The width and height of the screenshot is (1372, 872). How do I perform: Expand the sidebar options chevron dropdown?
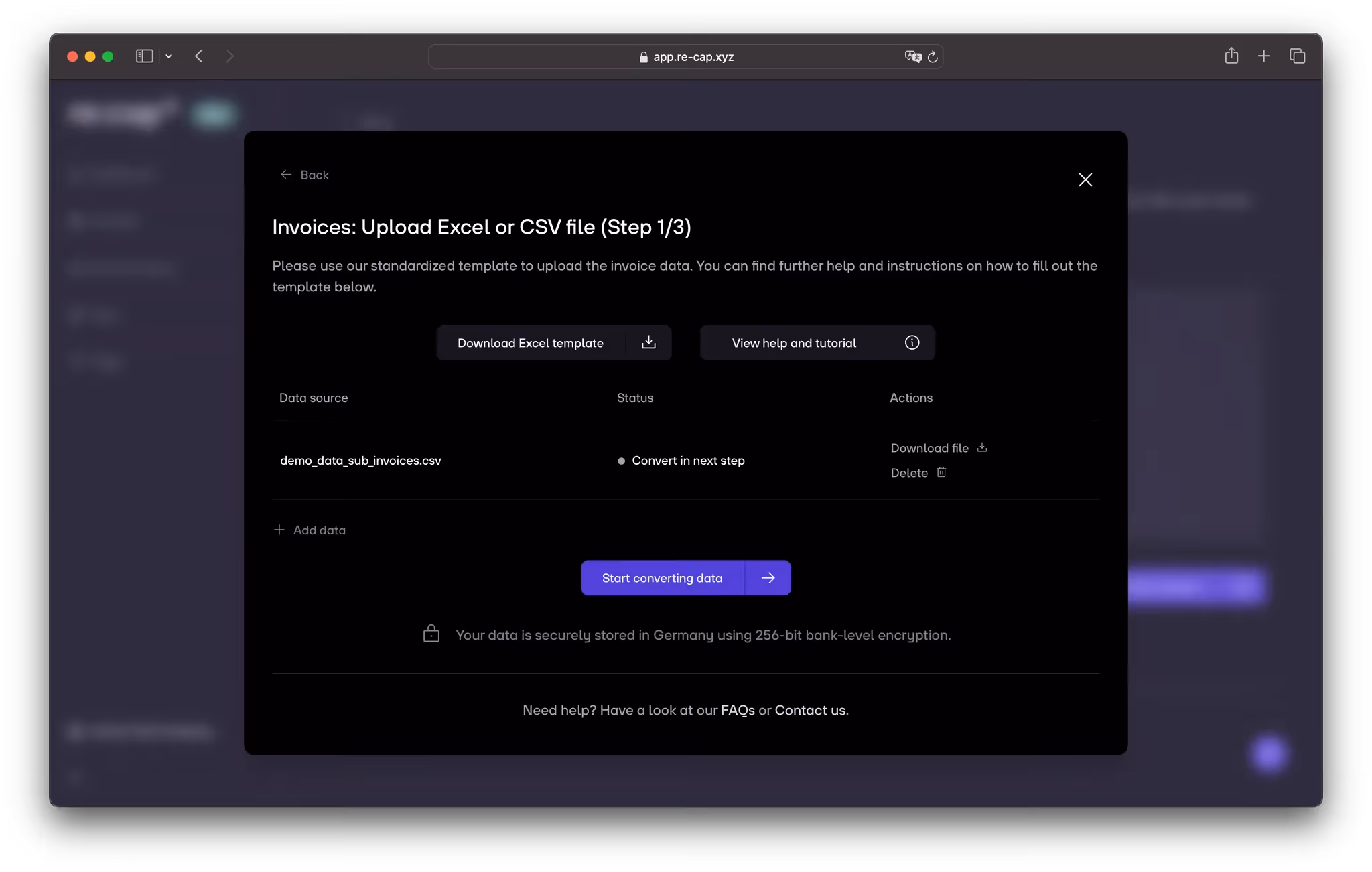[169, 56]
